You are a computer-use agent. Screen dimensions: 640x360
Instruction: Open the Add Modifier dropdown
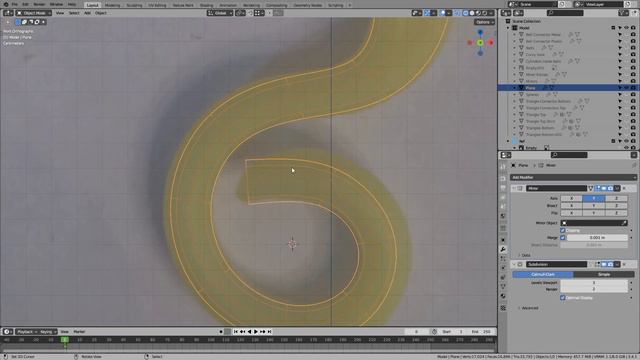573,178
